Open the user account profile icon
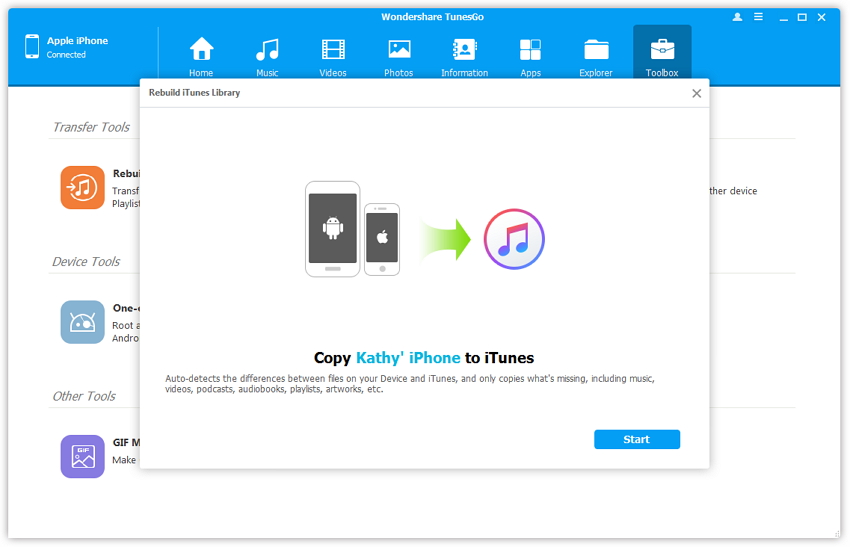This screenshot has height=547, width=850. point(737,17)
